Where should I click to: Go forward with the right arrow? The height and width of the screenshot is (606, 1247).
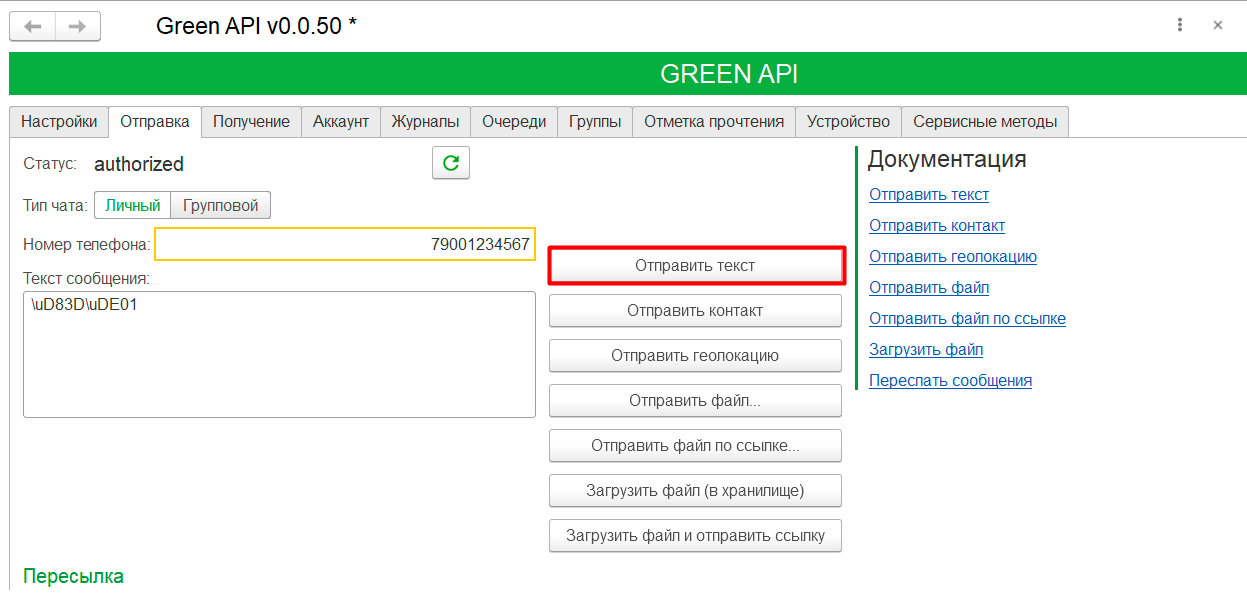[77, 26]
